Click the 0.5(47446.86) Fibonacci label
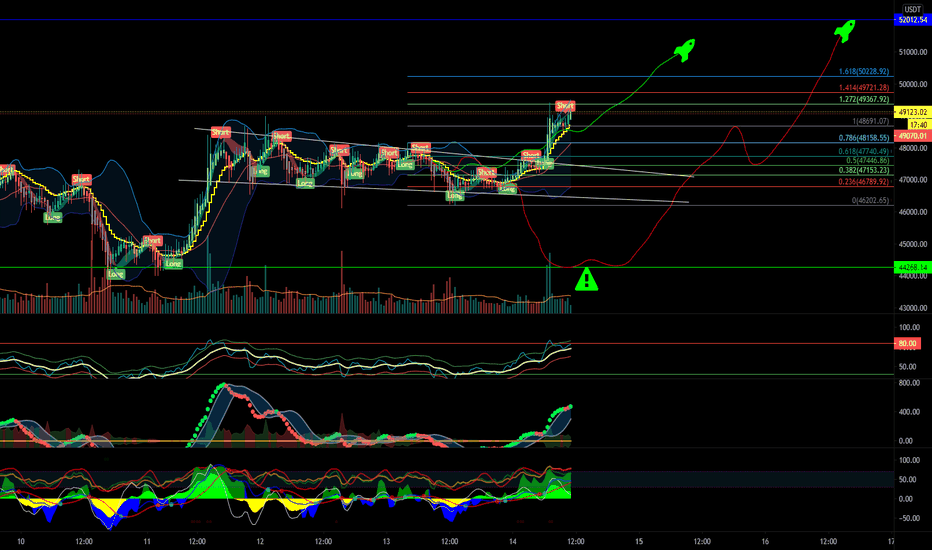The width and height of the screenshot is (932, 550). (x=868, y=161)
